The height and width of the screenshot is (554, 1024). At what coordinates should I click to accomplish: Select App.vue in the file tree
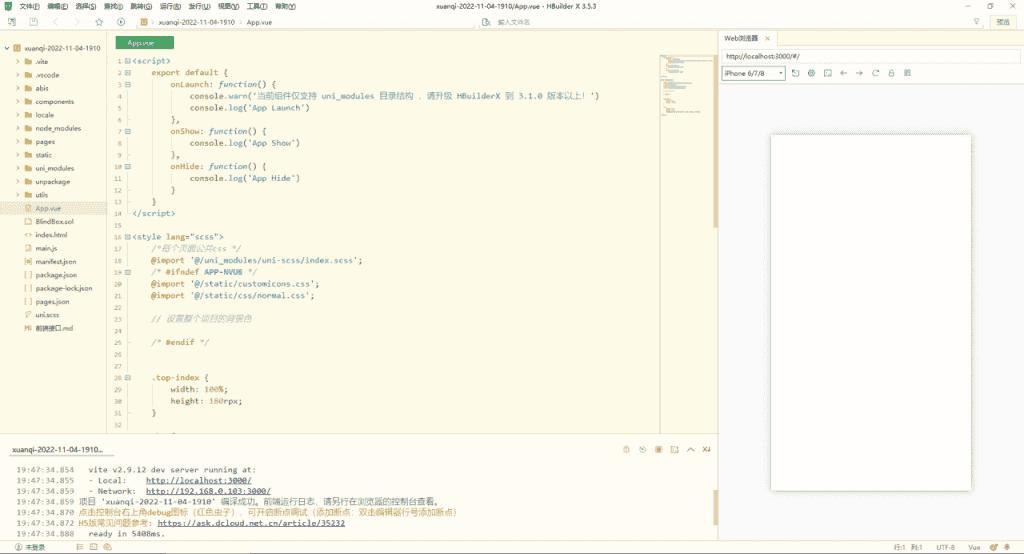48,208
